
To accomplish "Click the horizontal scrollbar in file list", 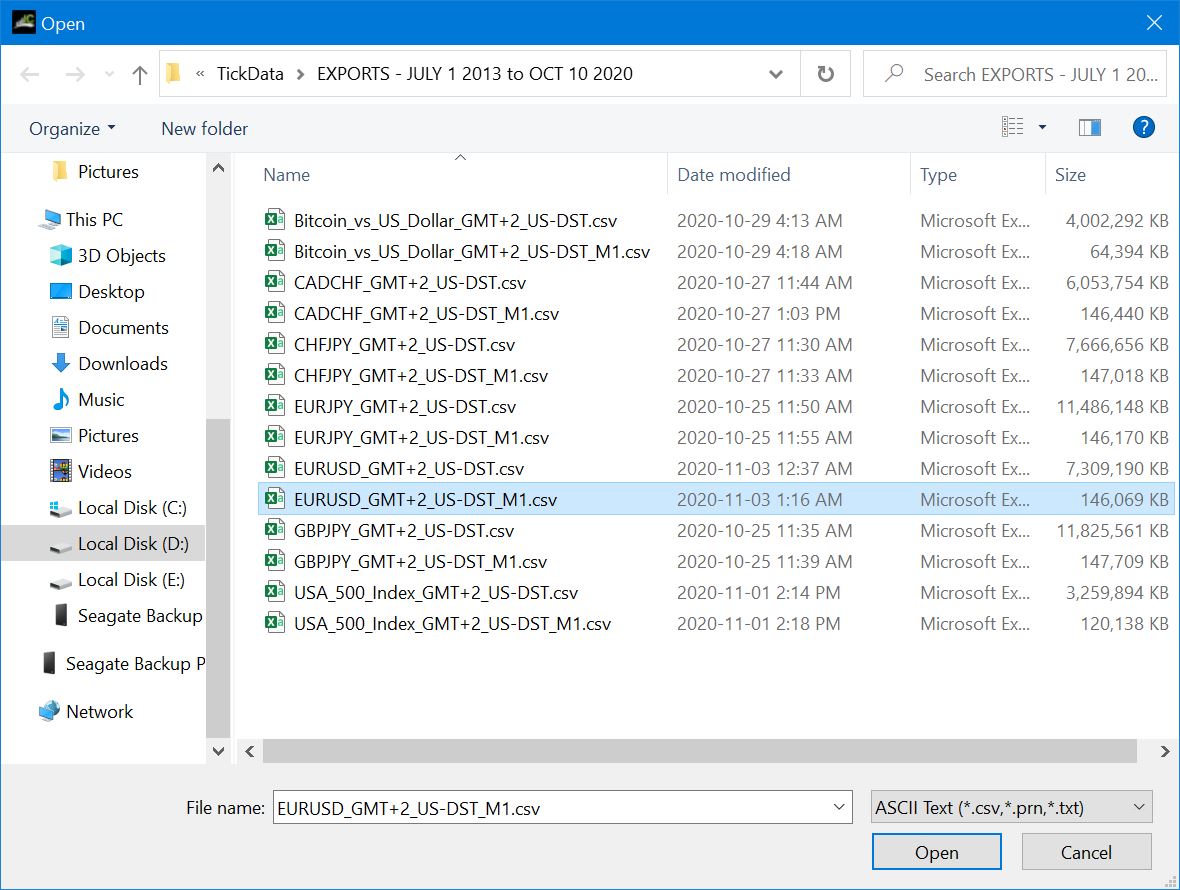I will click(x=699, y=751).
